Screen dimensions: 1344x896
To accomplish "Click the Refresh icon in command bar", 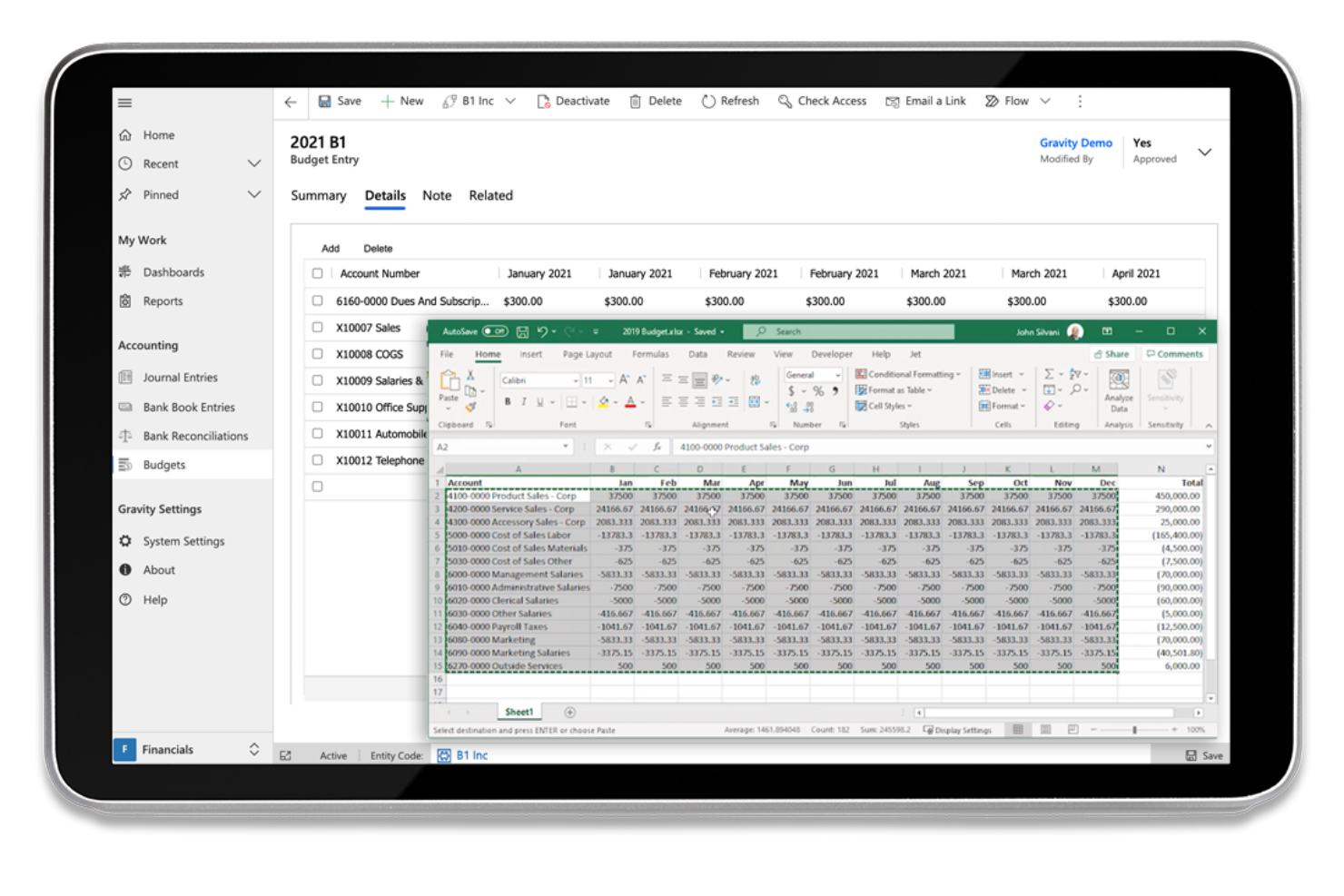I will click(708, 102).
